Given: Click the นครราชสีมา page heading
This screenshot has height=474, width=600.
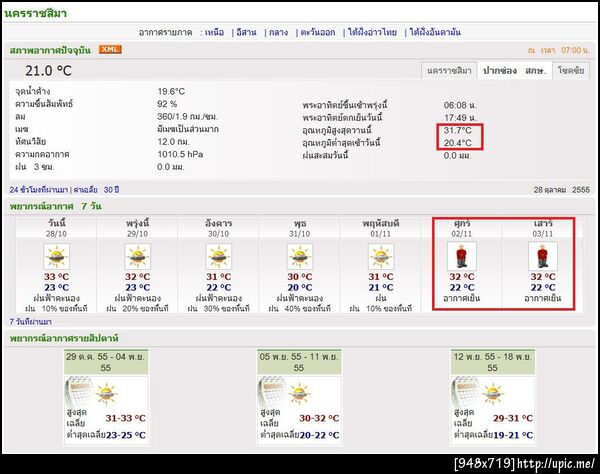Looking at the screenshot, I should 35,13.
